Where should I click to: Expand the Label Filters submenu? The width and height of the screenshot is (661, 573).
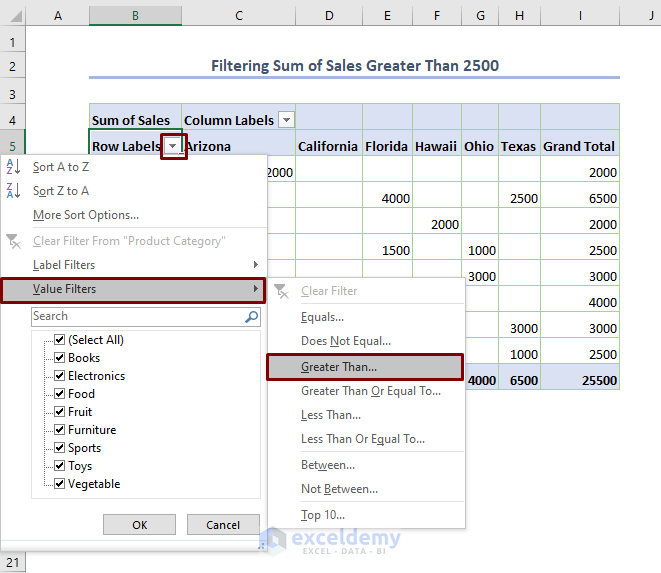[64, 265]
